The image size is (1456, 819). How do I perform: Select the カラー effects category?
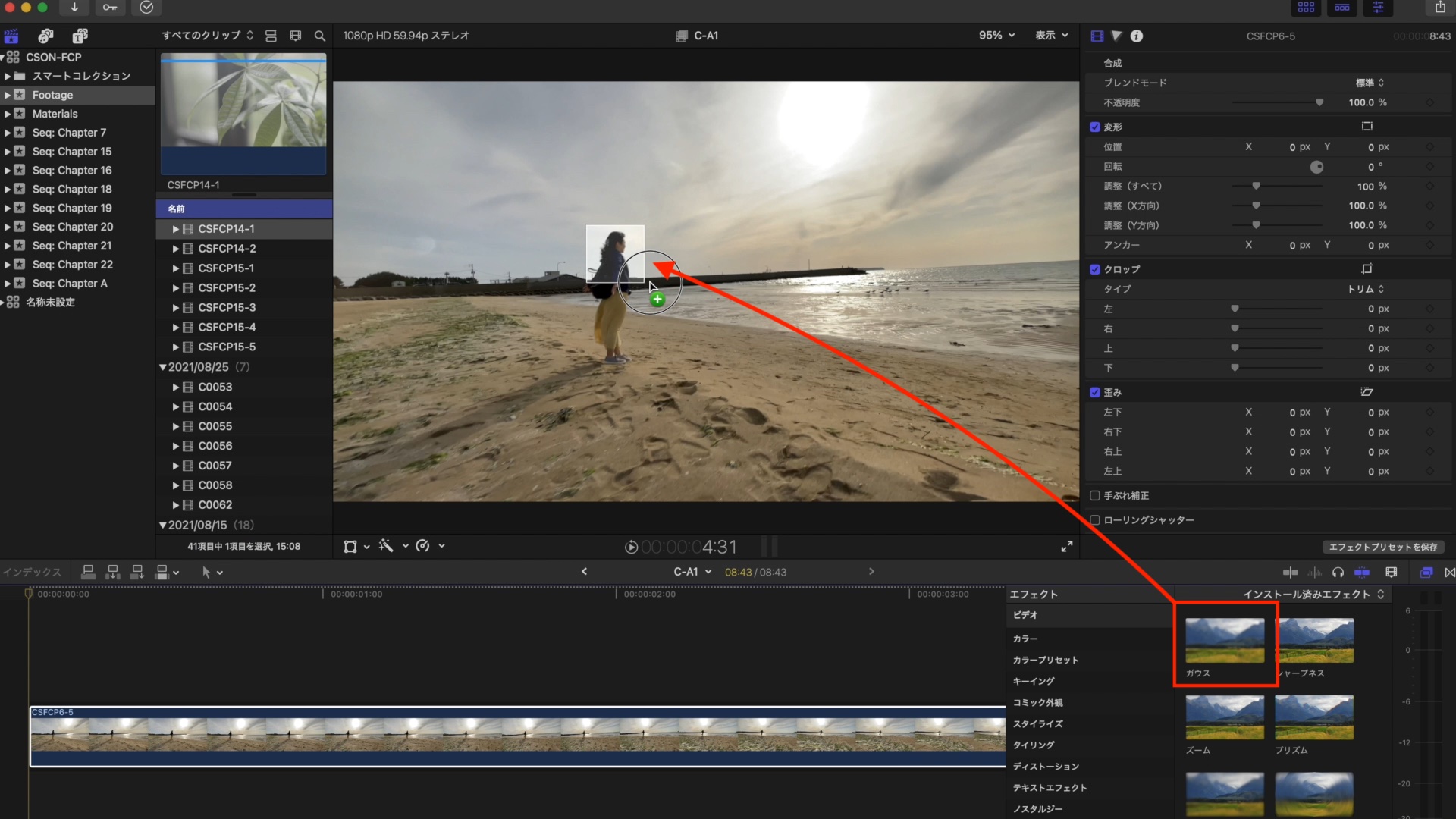click(x=1025, y=639)
